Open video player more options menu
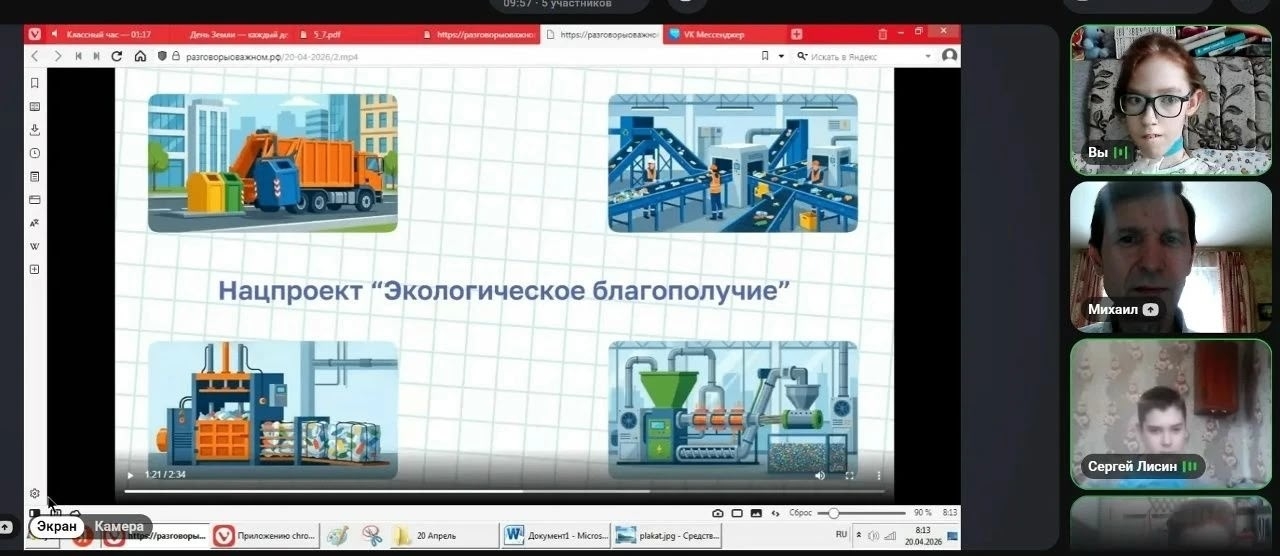 pos(879,476)
